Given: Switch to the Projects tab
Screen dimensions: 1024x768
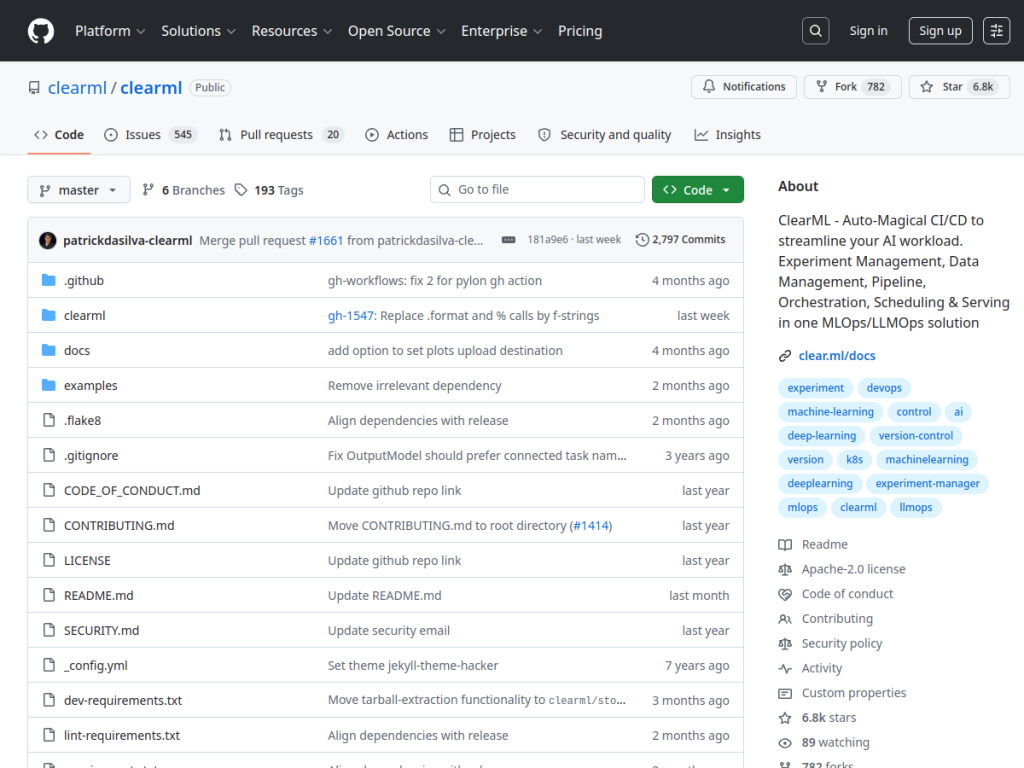Looking at the screenshot, I should click(x=483, y=135).
